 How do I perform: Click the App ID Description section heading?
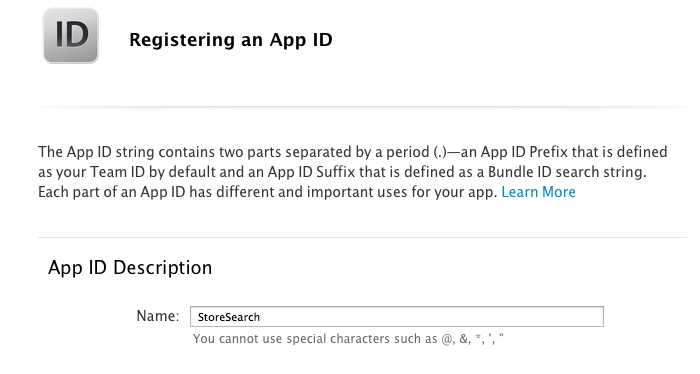[130, 268]
